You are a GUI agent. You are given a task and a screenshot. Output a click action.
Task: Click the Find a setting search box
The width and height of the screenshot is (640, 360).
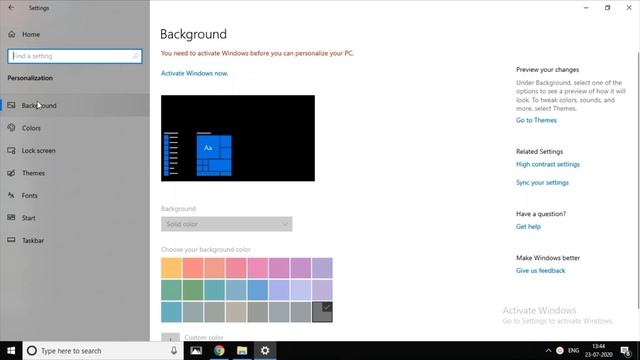[x=75, y=56]
